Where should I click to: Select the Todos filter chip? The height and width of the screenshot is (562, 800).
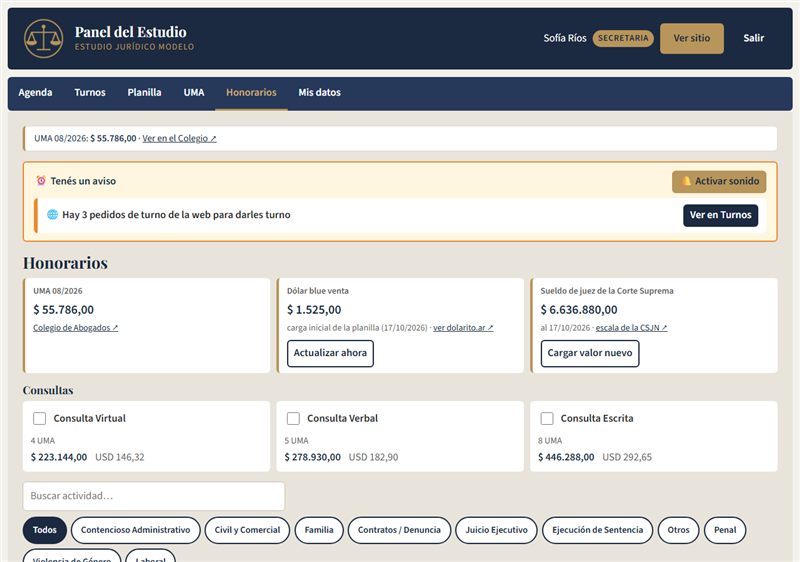(45, 530)
